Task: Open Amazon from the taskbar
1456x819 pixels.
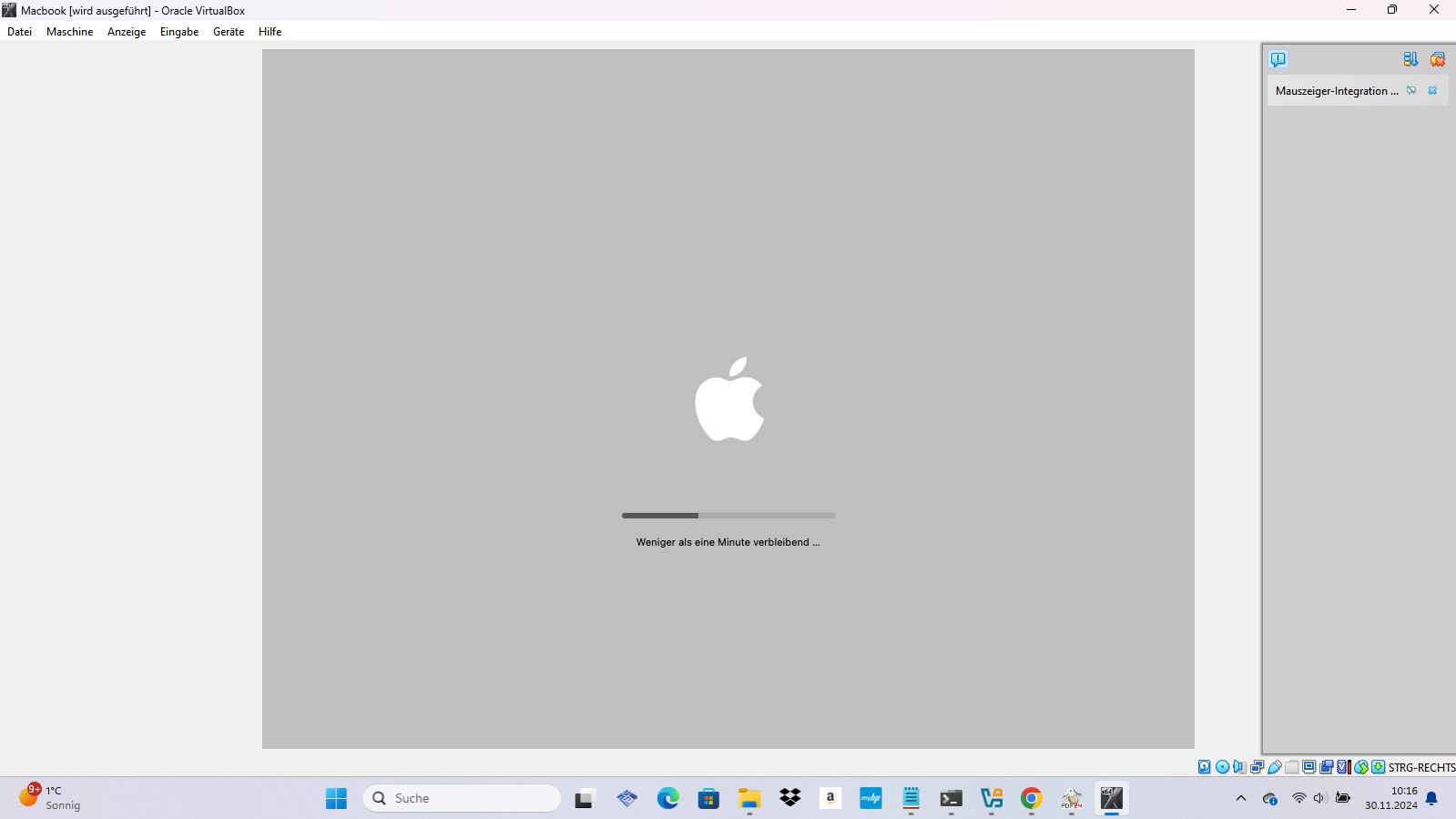Action: pos(830,798)
